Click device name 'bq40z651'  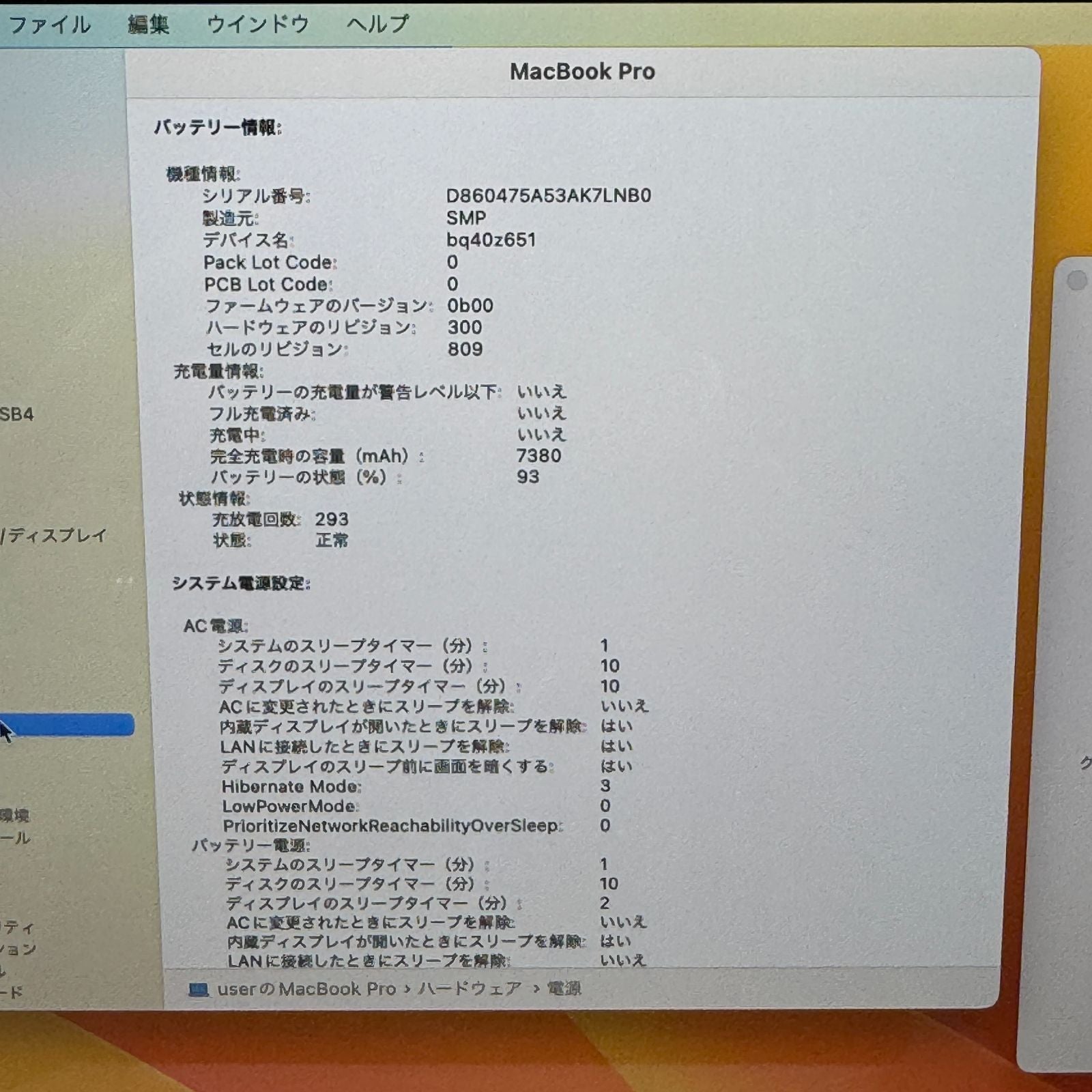click(x=491, y=240)
